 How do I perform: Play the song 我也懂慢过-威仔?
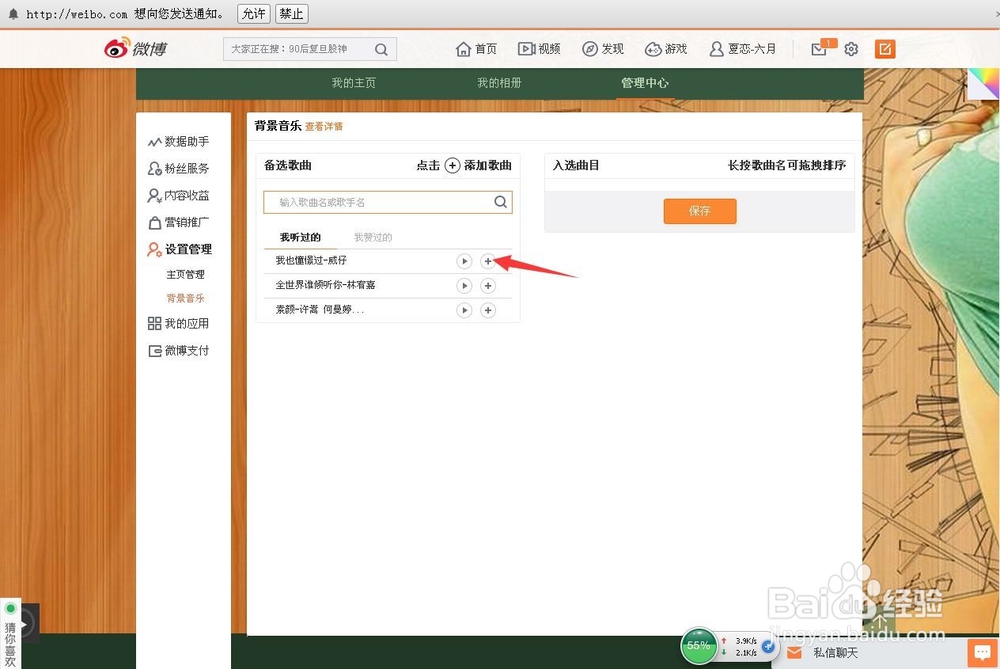pos(464,261)
